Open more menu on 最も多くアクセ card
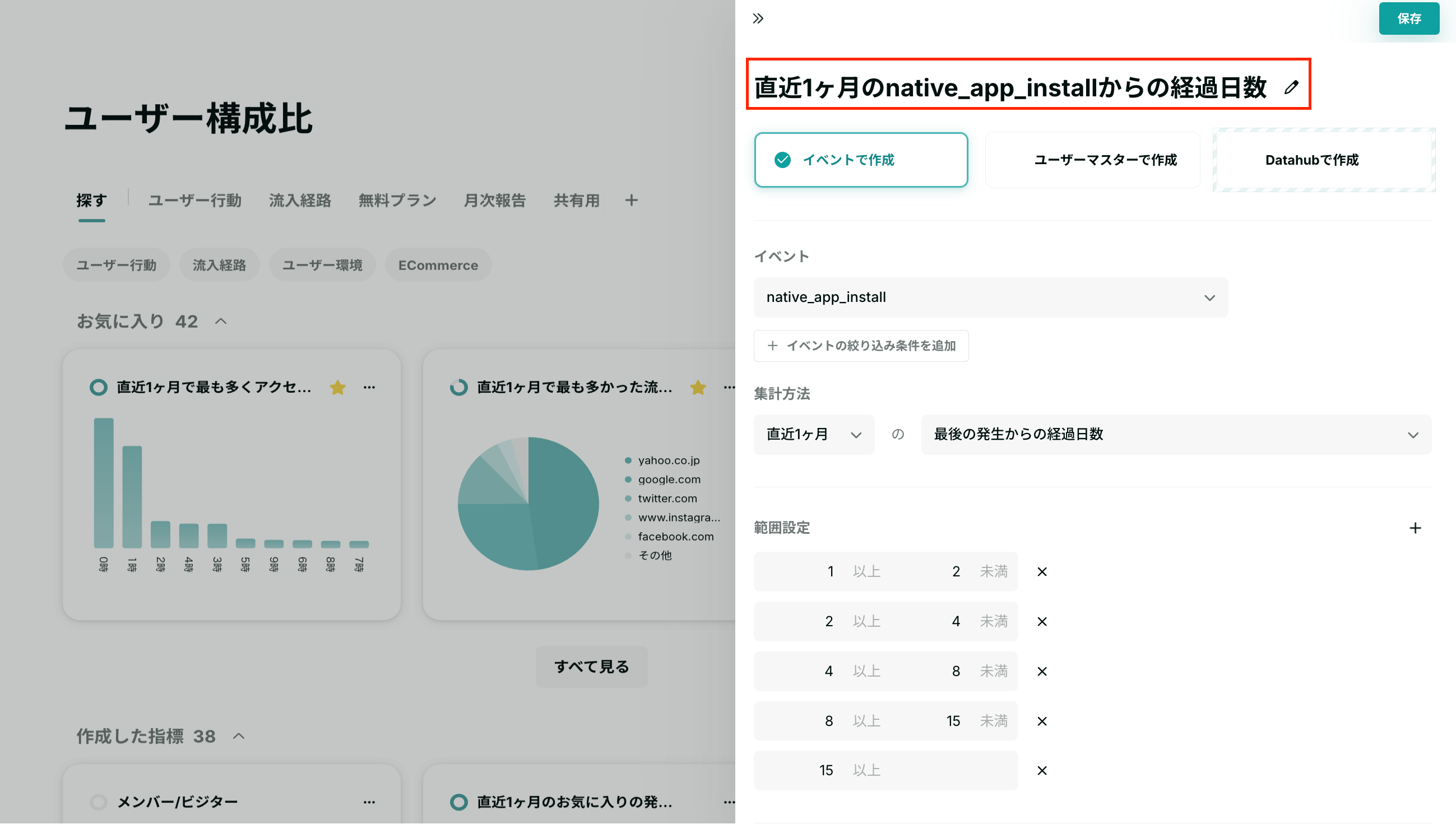 [369, 387]
